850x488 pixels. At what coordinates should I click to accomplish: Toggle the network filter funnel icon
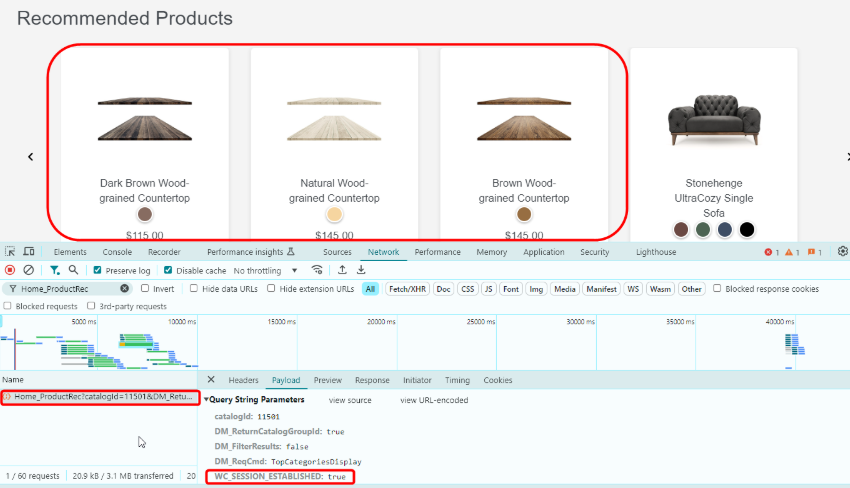click(54, 270)
